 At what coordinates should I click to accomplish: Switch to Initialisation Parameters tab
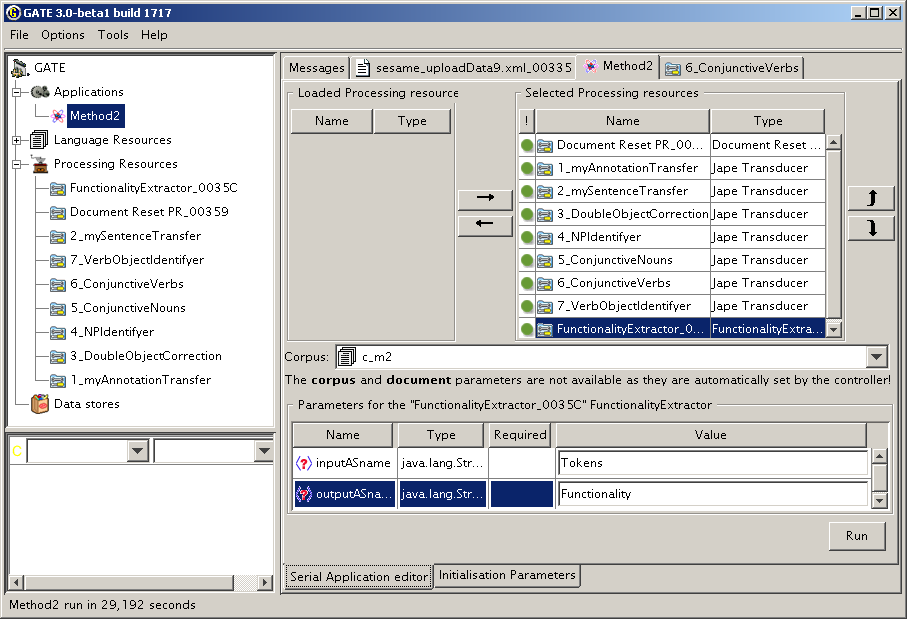pyautogui.click(x=507, y=575)
